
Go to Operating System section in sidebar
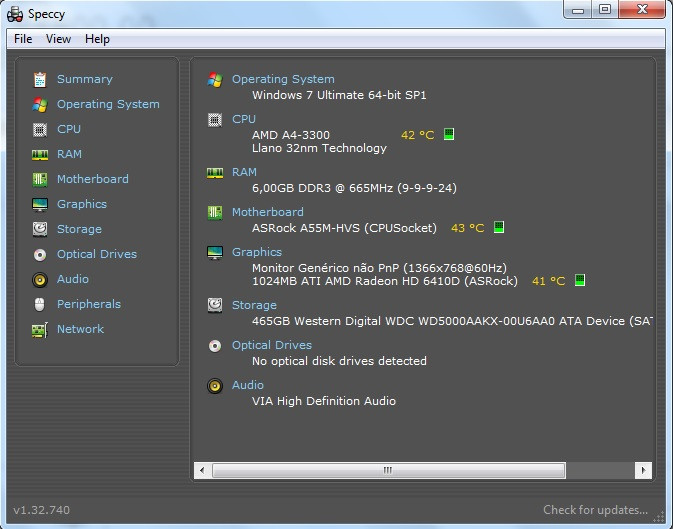click(108, 104)
